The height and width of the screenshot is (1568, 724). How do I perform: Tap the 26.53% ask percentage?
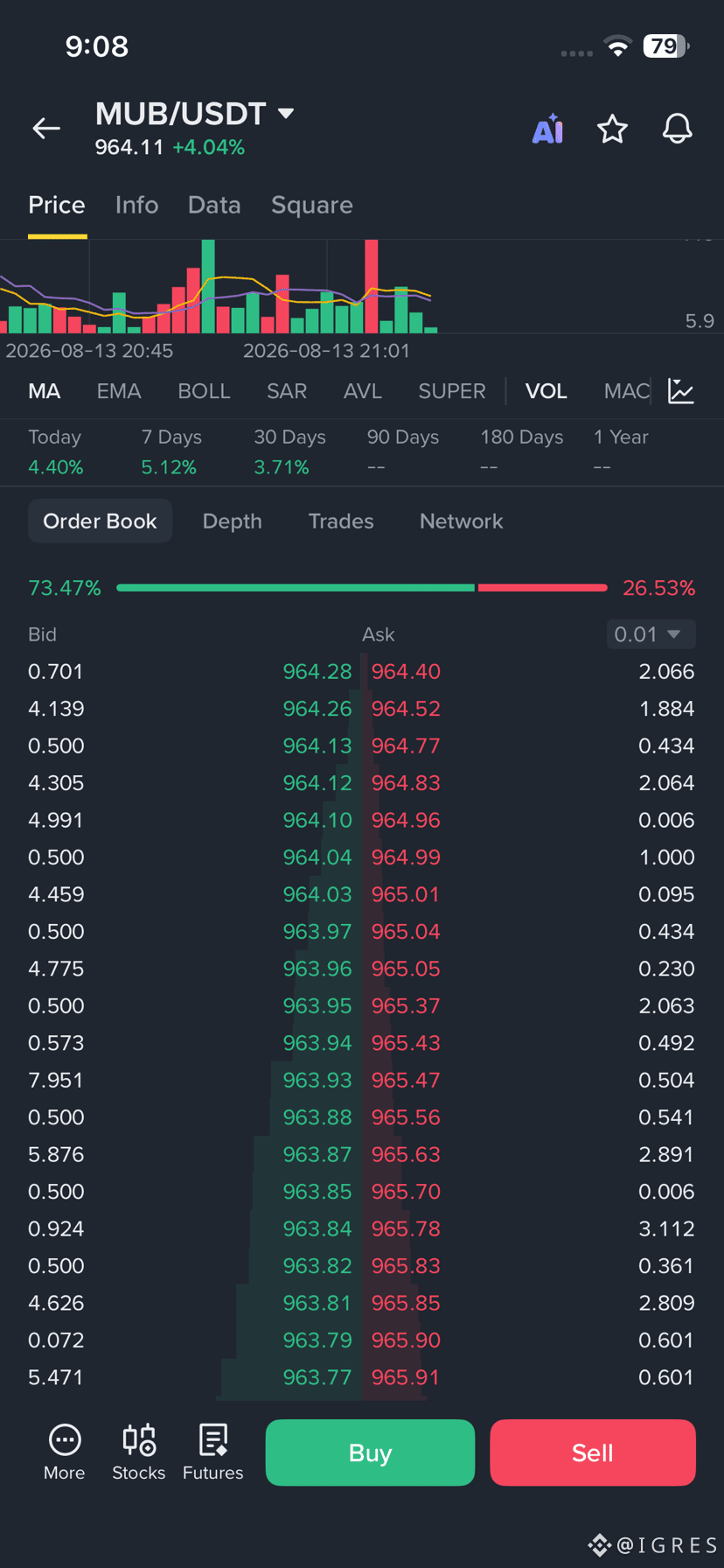pyautogui.click(x=658, y=588)
